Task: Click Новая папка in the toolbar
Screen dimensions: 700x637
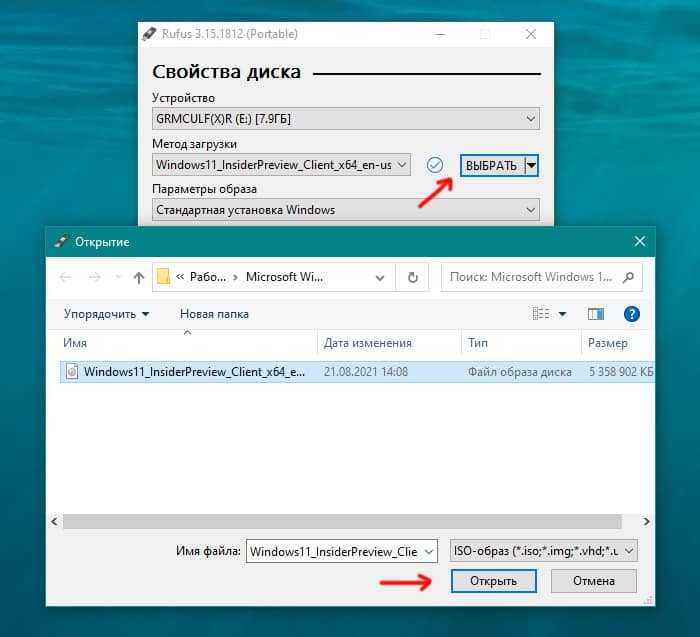Action: [x=214, y=314]
